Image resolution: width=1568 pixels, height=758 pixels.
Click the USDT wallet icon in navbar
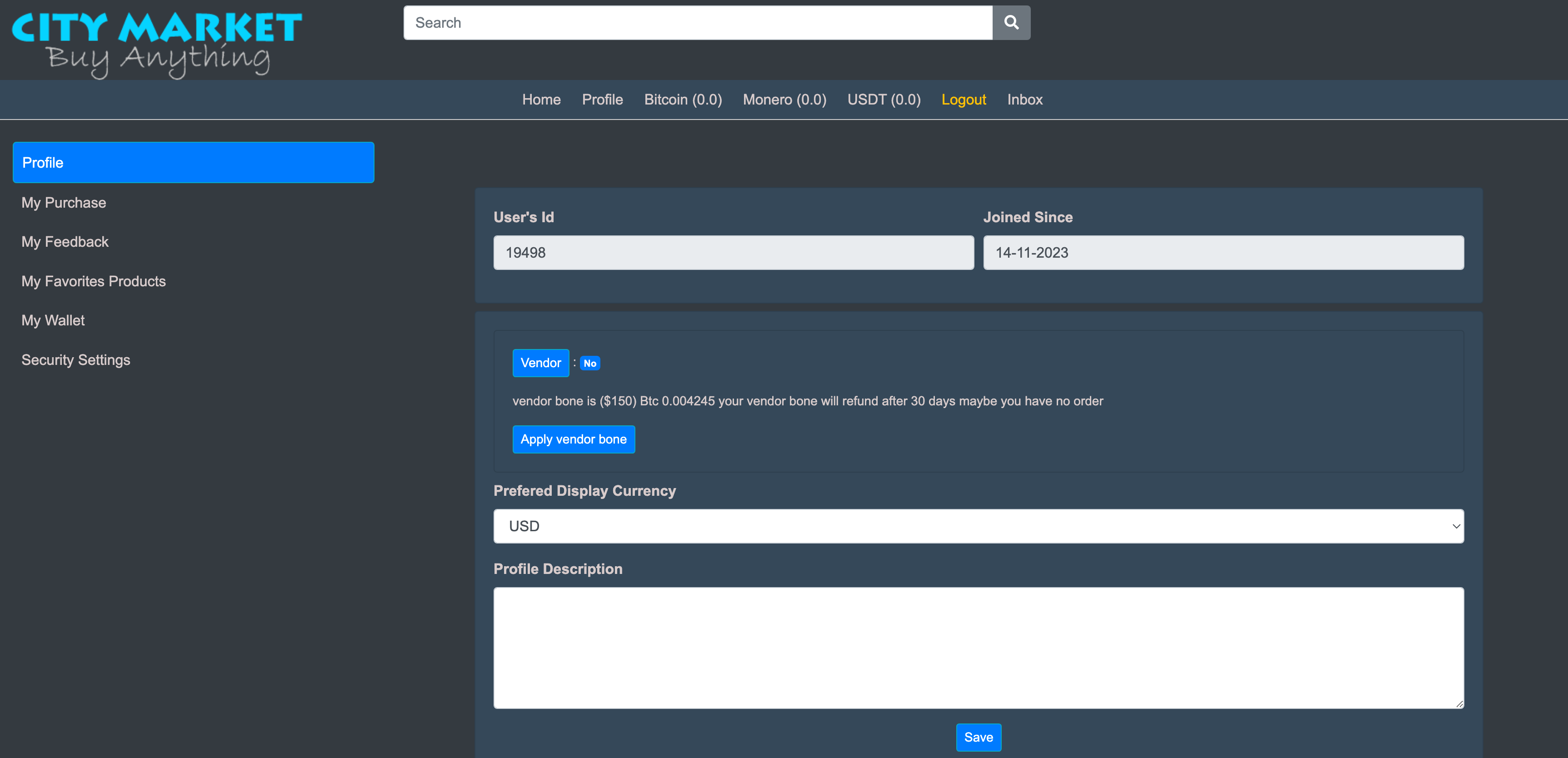click(x=884, y=99)
